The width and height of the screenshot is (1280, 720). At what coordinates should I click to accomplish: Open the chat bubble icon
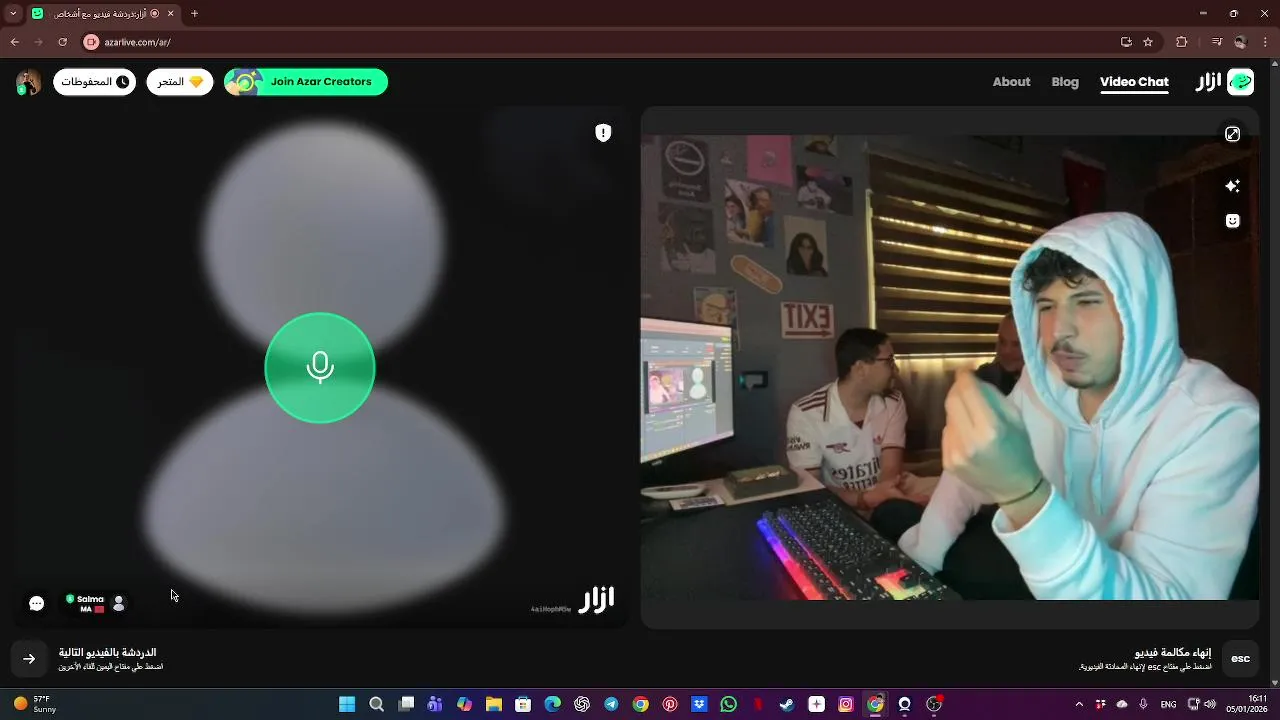(37, 604)
